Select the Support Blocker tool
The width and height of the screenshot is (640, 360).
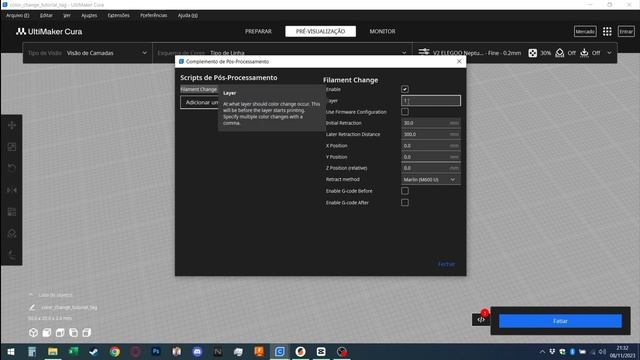12,233
